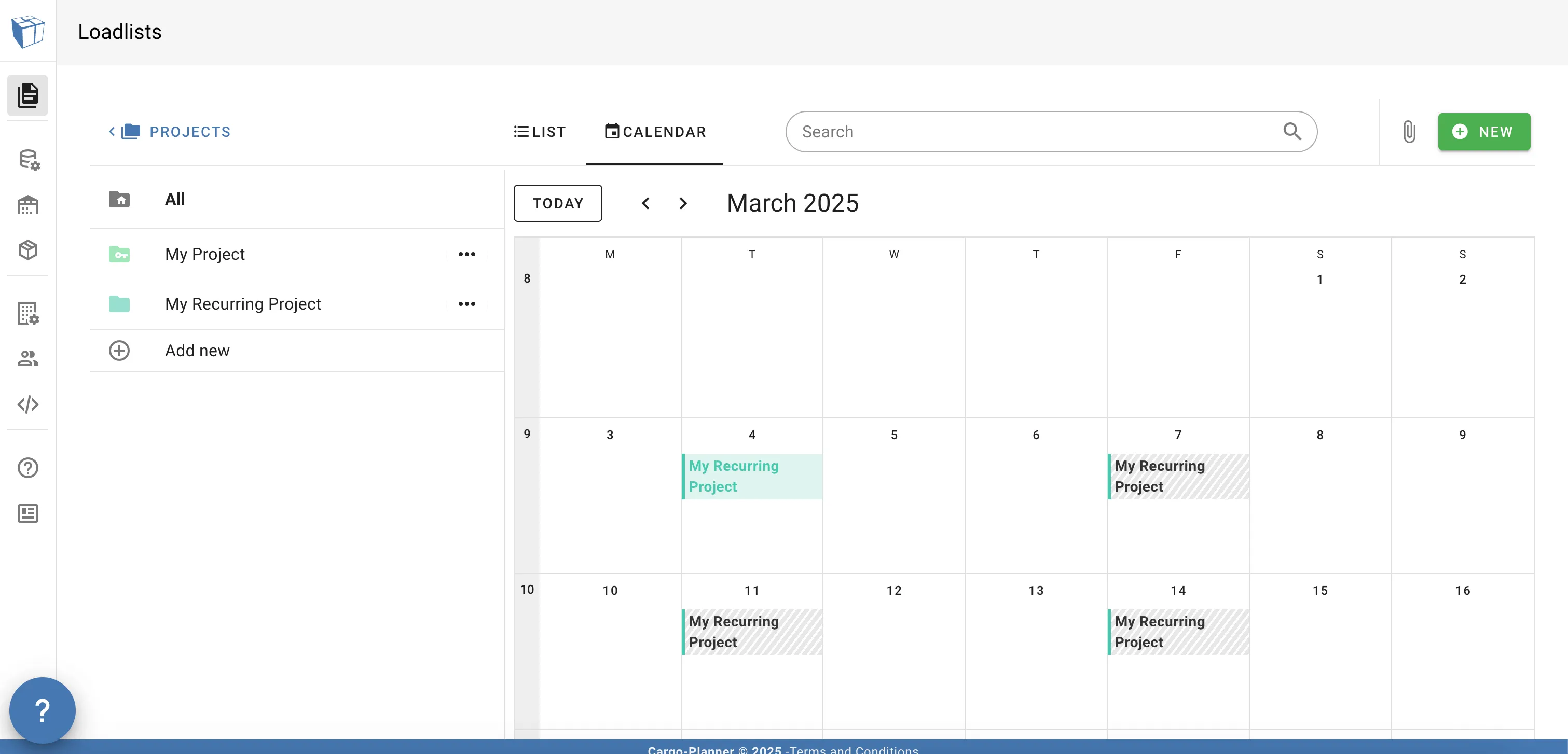Open the package box sidebar icon

28,249
